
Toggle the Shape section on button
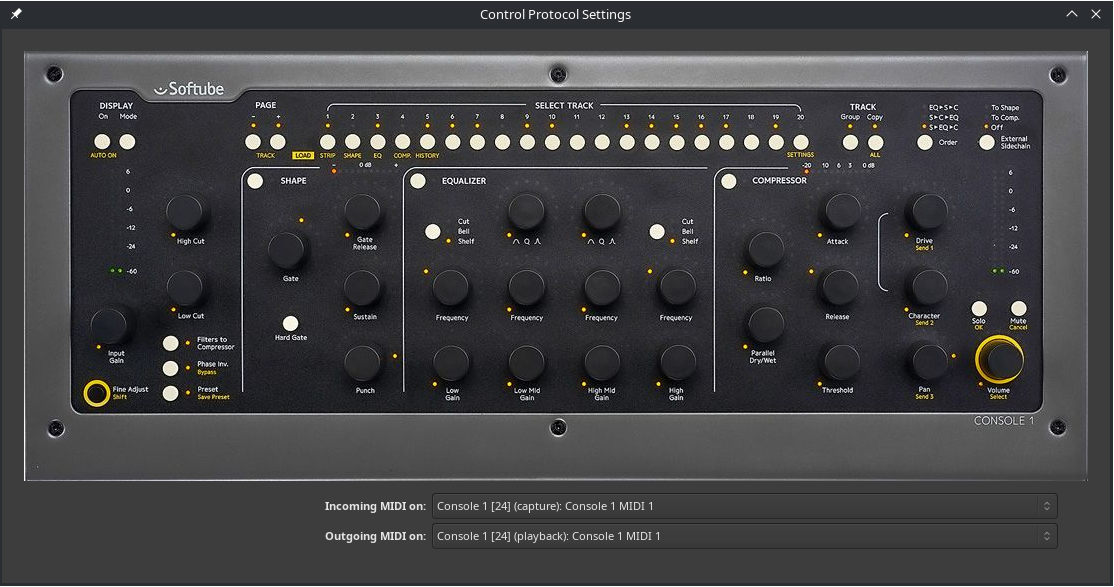tap(255, 181)
